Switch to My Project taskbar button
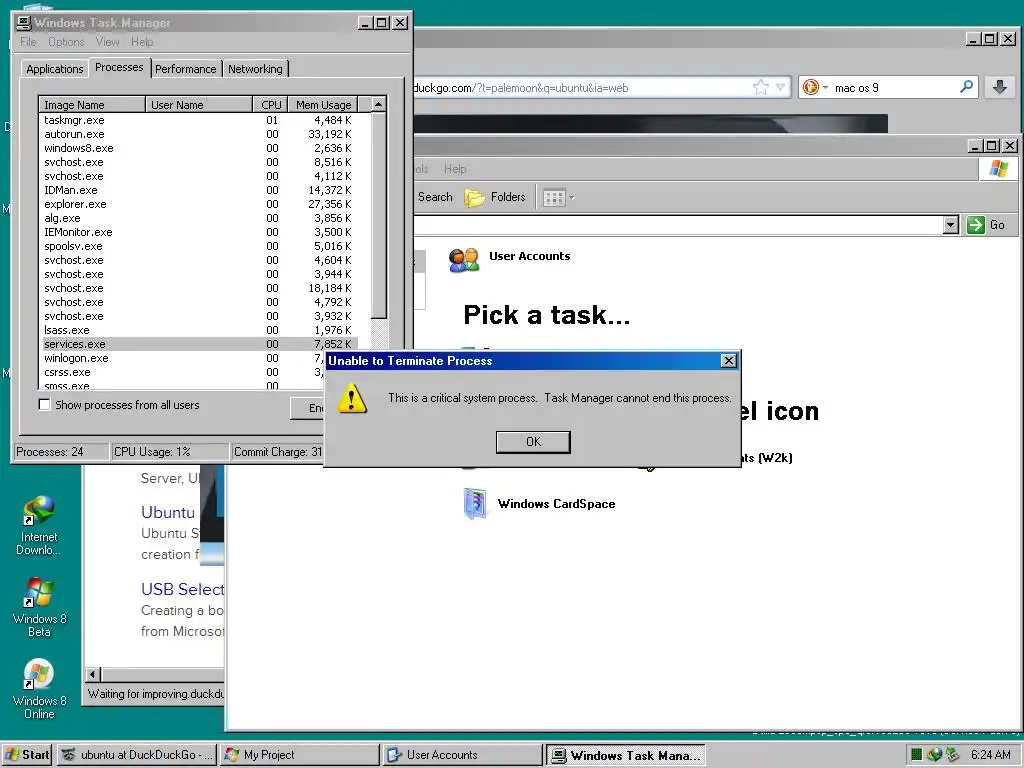 tap(299, 755)
